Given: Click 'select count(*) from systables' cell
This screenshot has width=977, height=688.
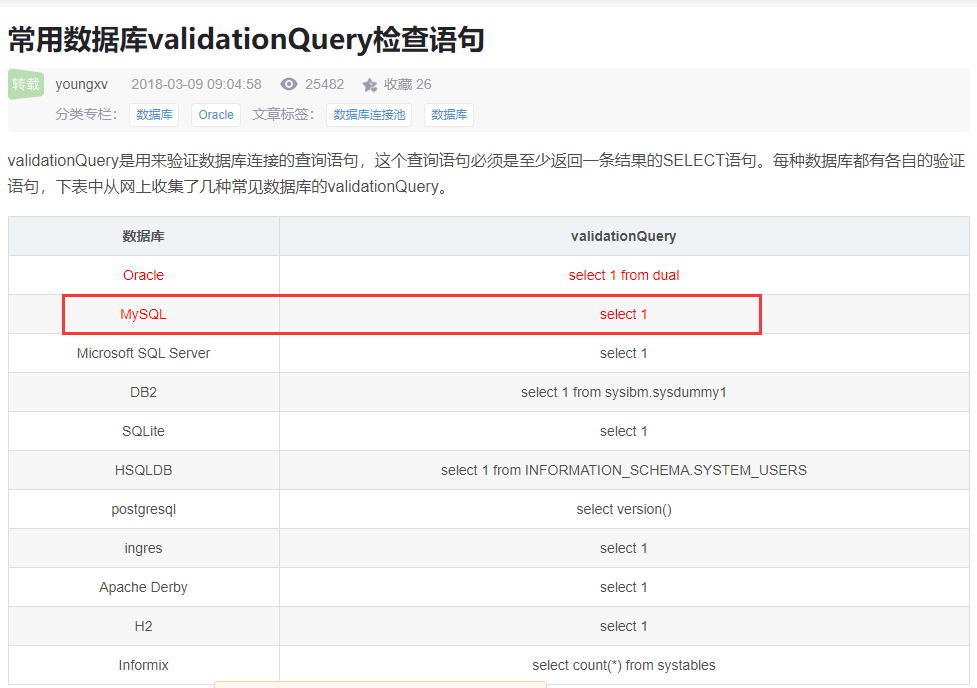Looking at the screenshot, I should pos(624,666).
